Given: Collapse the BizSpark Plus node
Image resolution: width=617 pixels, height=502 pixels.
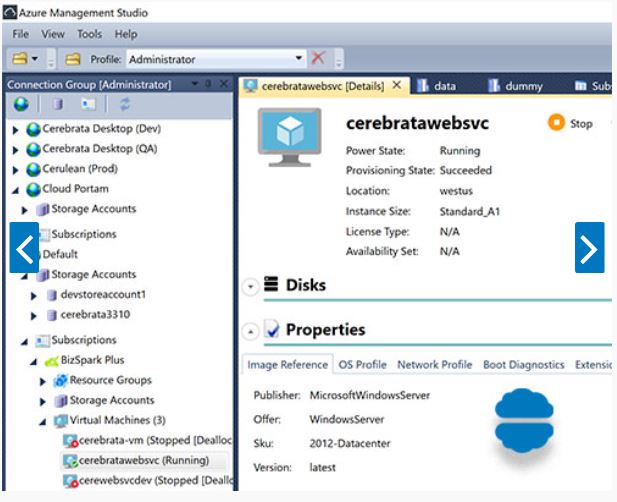Looking at the screenshot, I should [33, 361].
